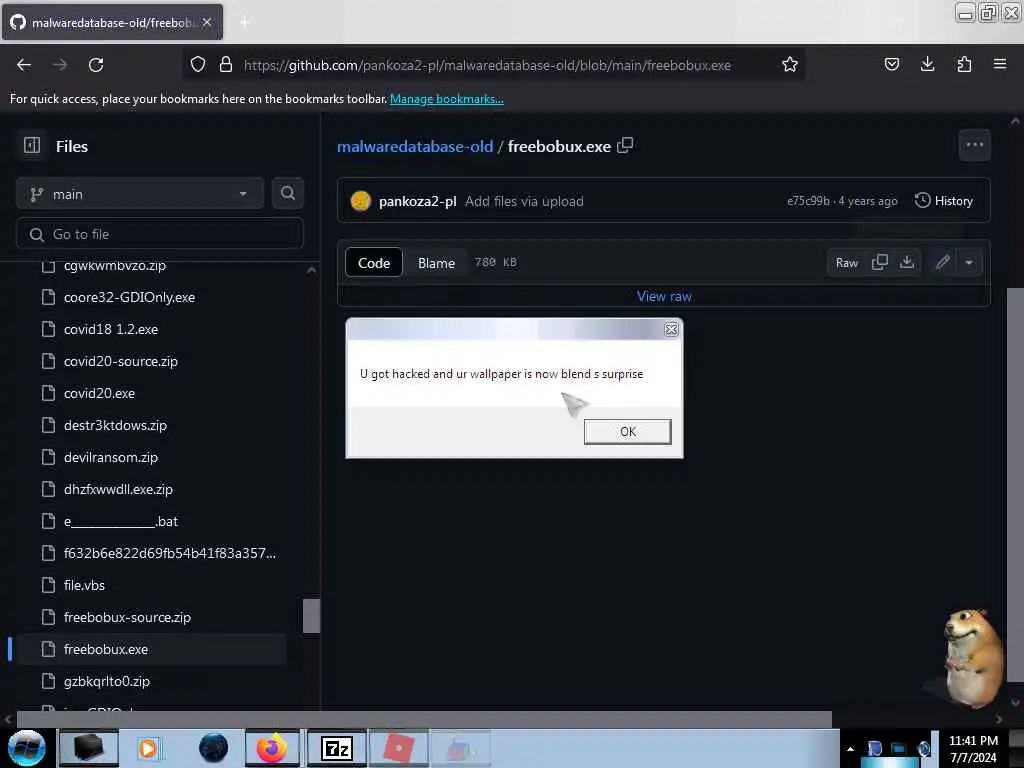This screenshot has height=768, width=1024.
Task: Open the View raw link
Action: (x=664, y=296)
